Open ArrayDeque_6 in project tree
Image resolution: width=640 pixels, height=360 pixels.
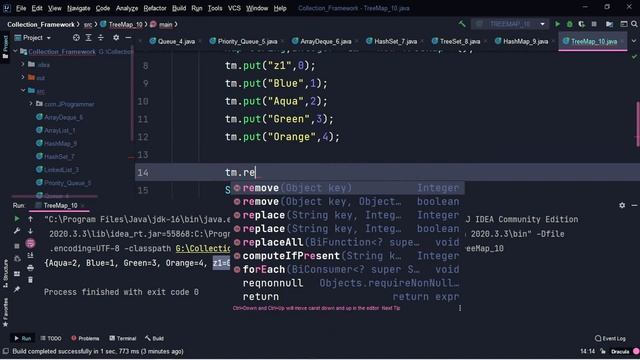[x=63, y=117]
